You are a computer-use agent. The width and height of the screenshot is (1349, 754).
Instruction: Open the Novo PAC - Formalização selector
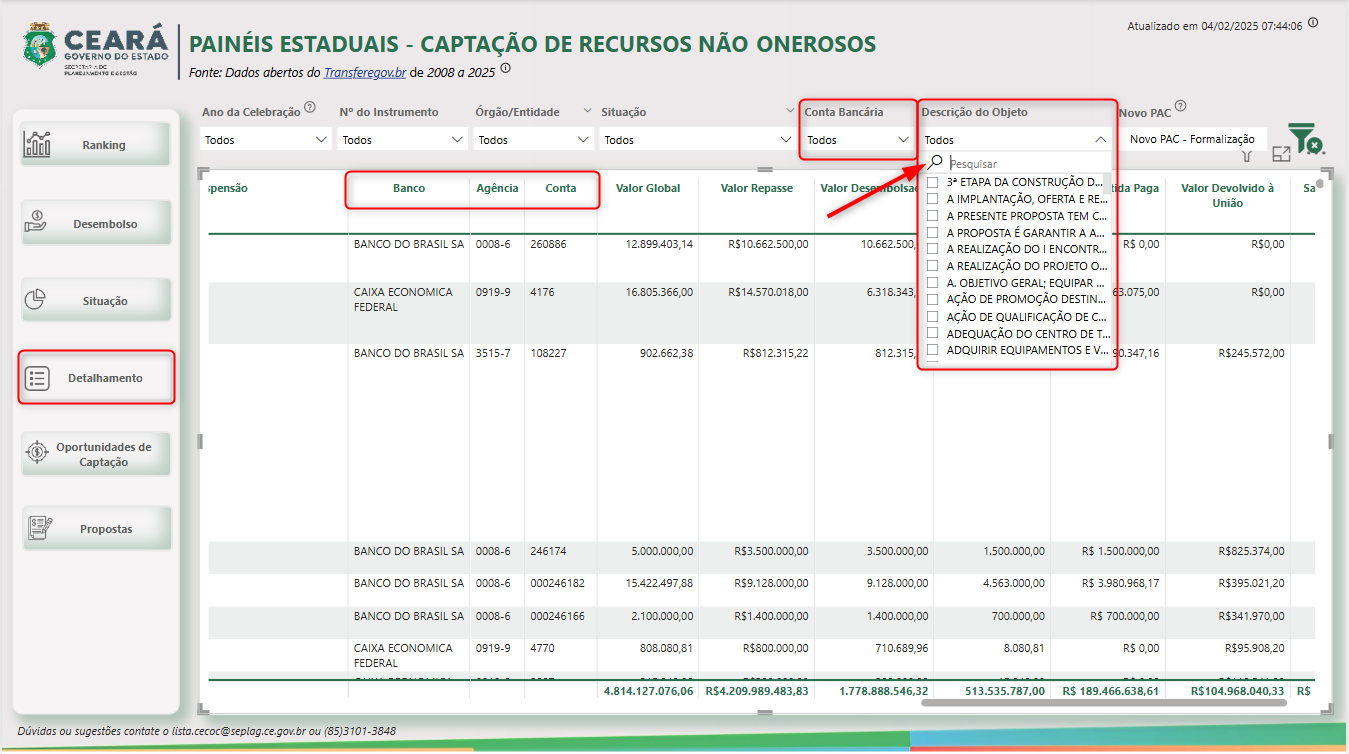pyautogui.click(x=1192, y=140)
